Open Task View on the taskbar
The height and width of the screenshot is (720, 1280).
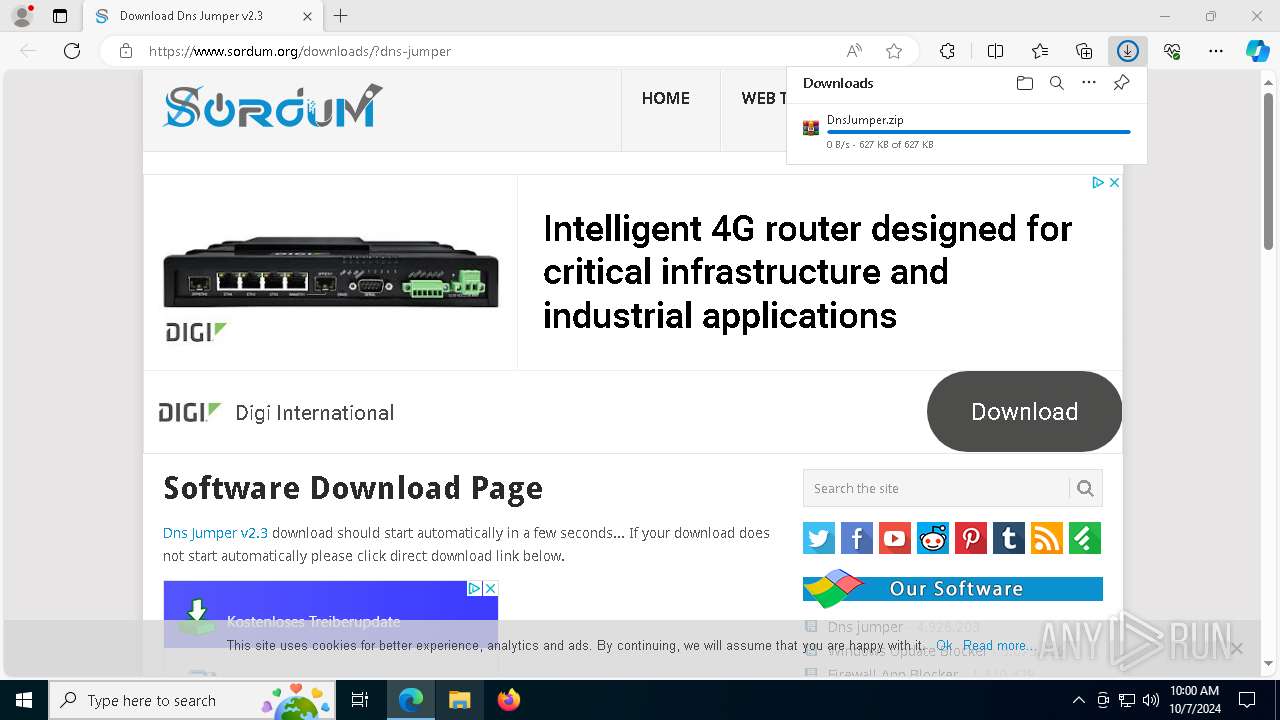pos(360,700)
